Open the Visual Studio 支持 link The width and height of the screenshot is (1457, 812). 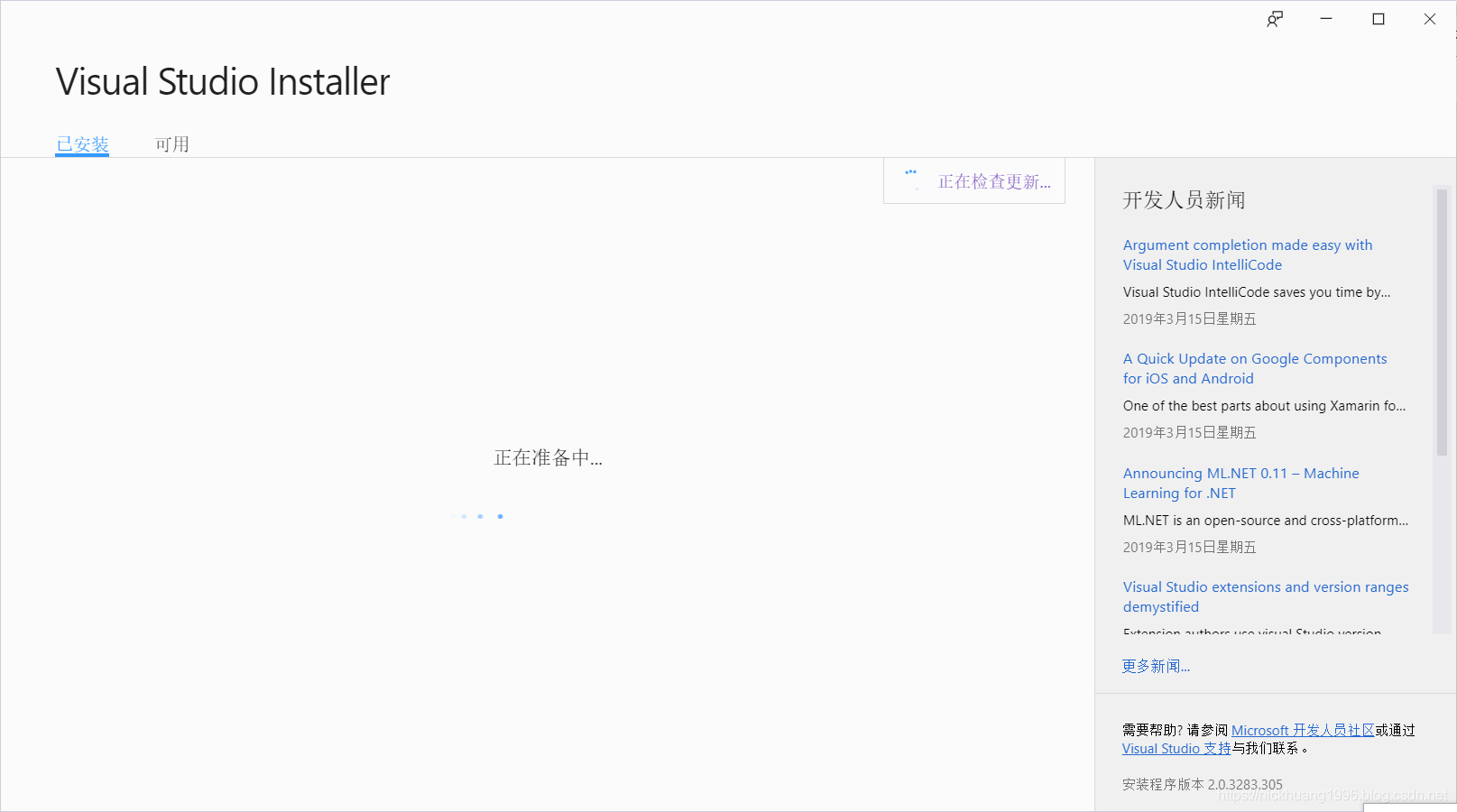pyautogui.click(x=1176, y=748)
